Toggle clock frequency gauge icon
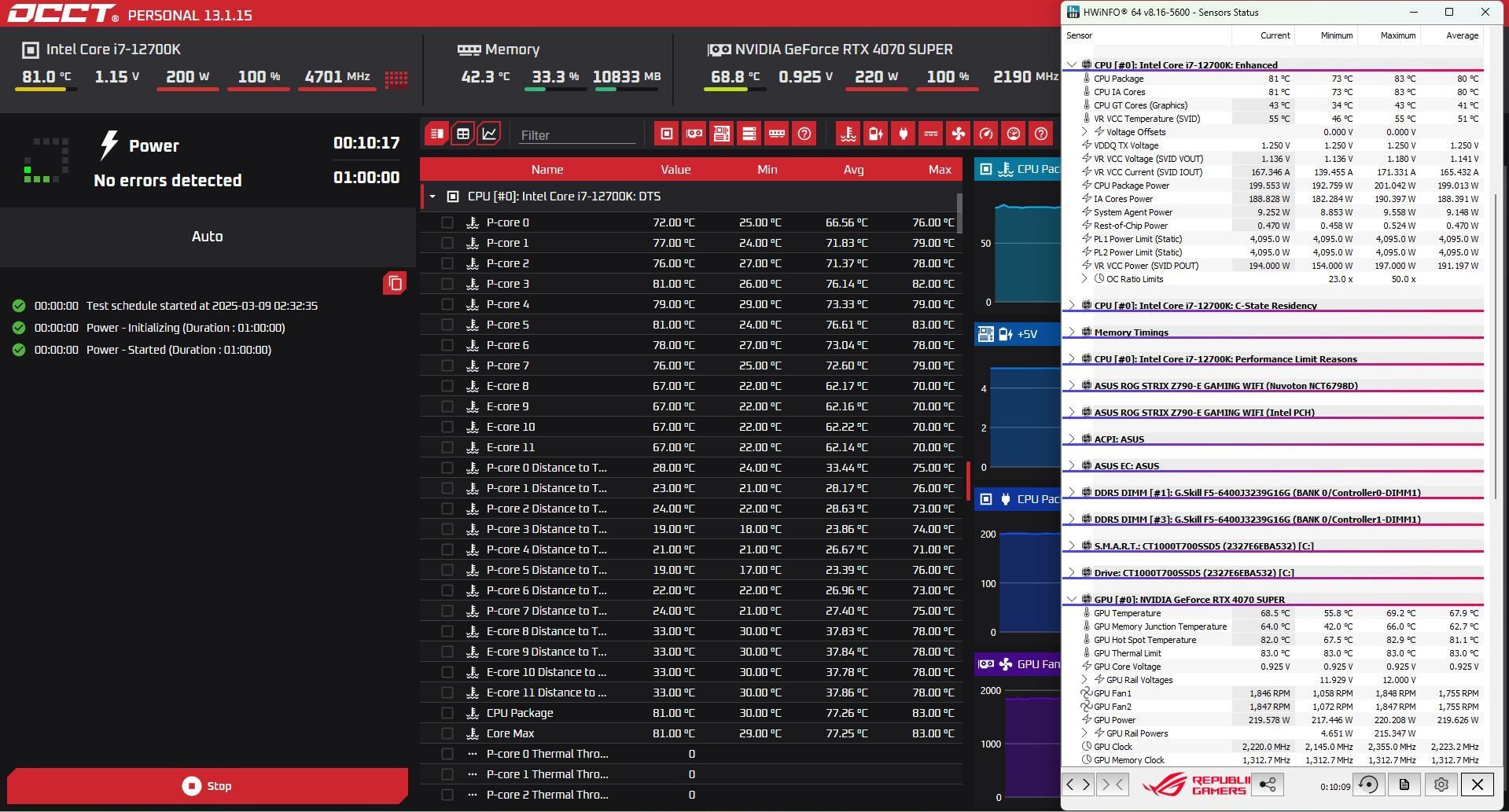The image size is (1509, 812). tap(986, 134)
